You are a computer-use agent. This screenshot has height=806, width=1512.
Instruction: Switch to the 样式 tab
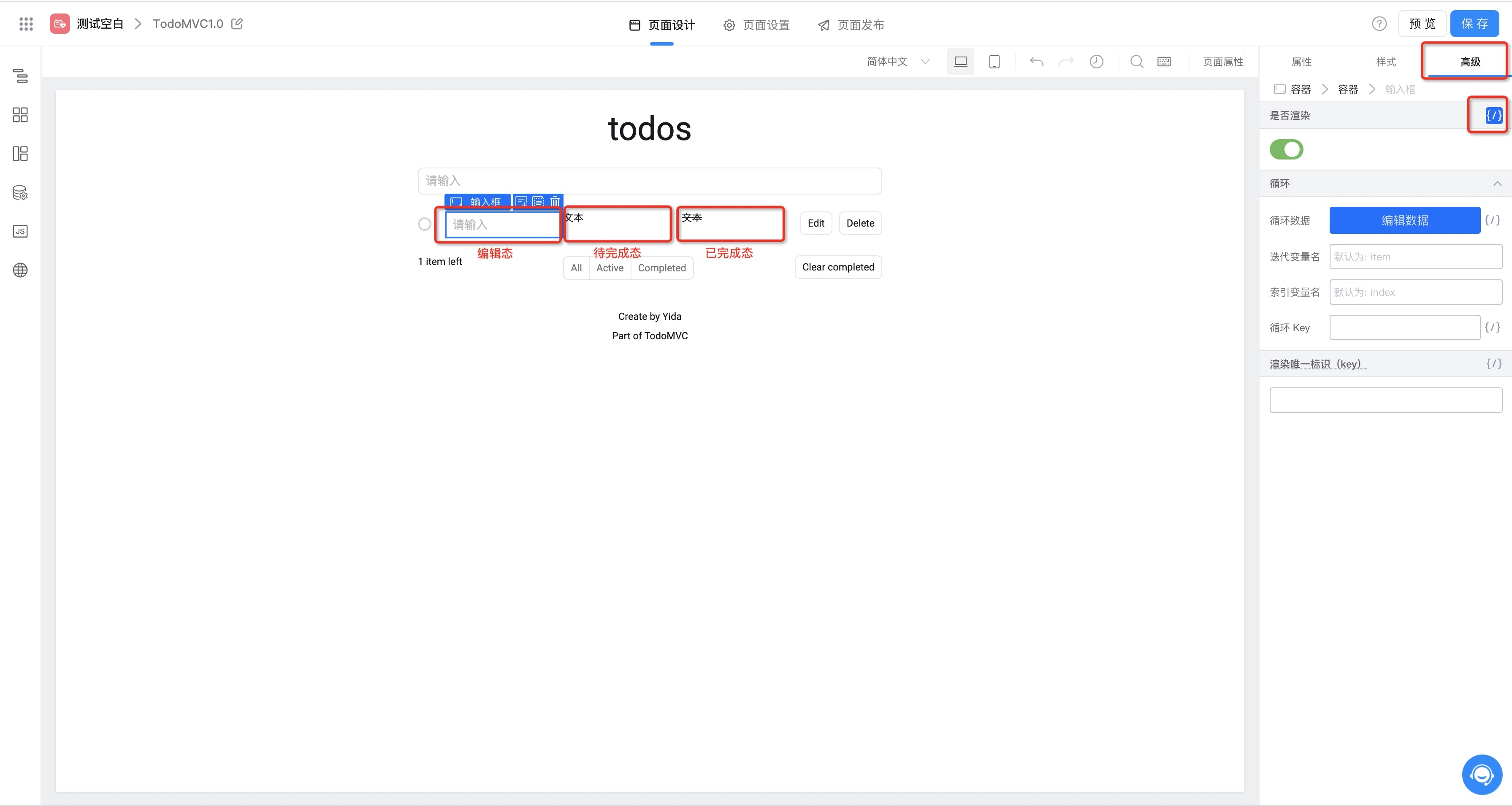coord(1385,62)
